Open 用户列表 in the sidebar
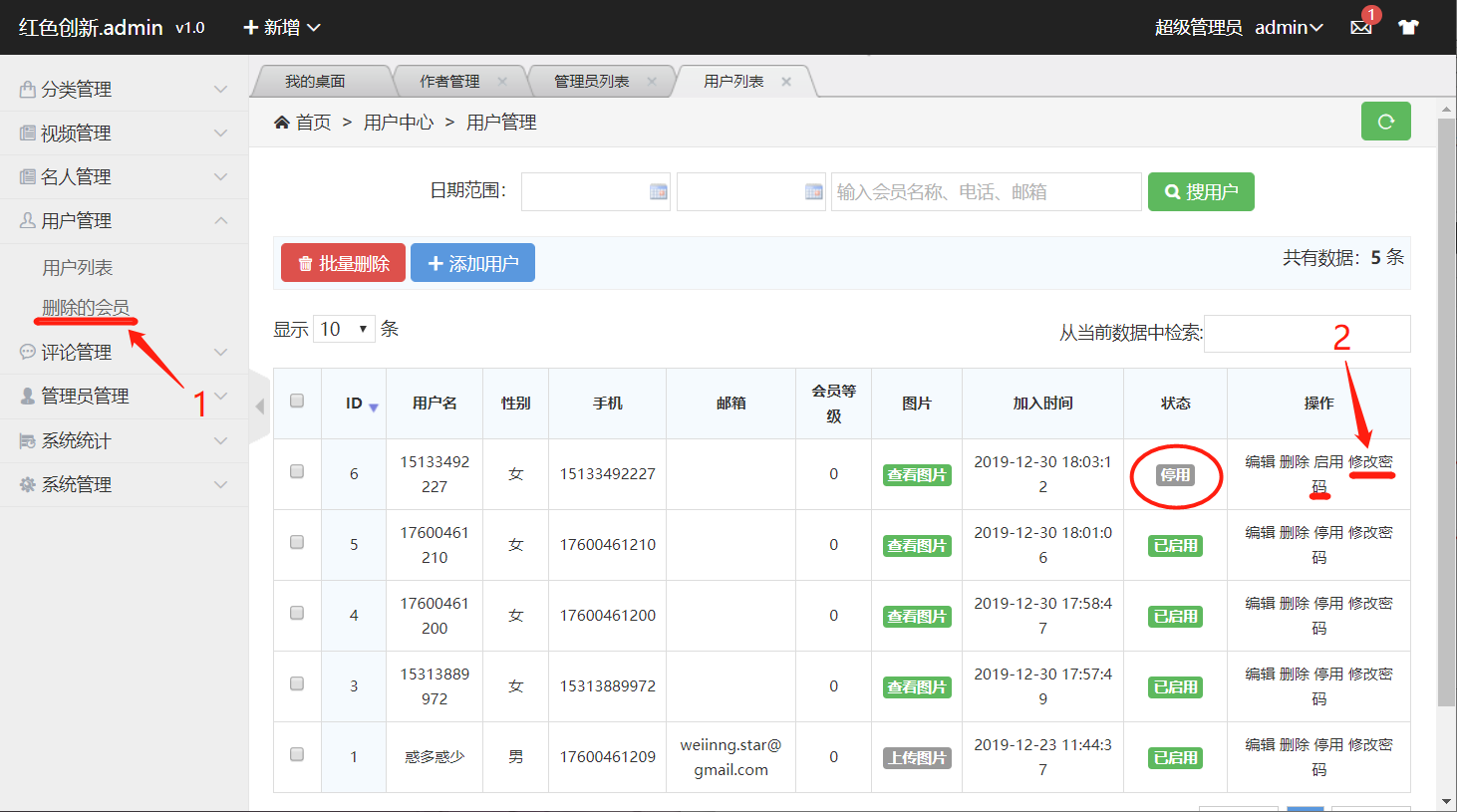 pos(78,268)
